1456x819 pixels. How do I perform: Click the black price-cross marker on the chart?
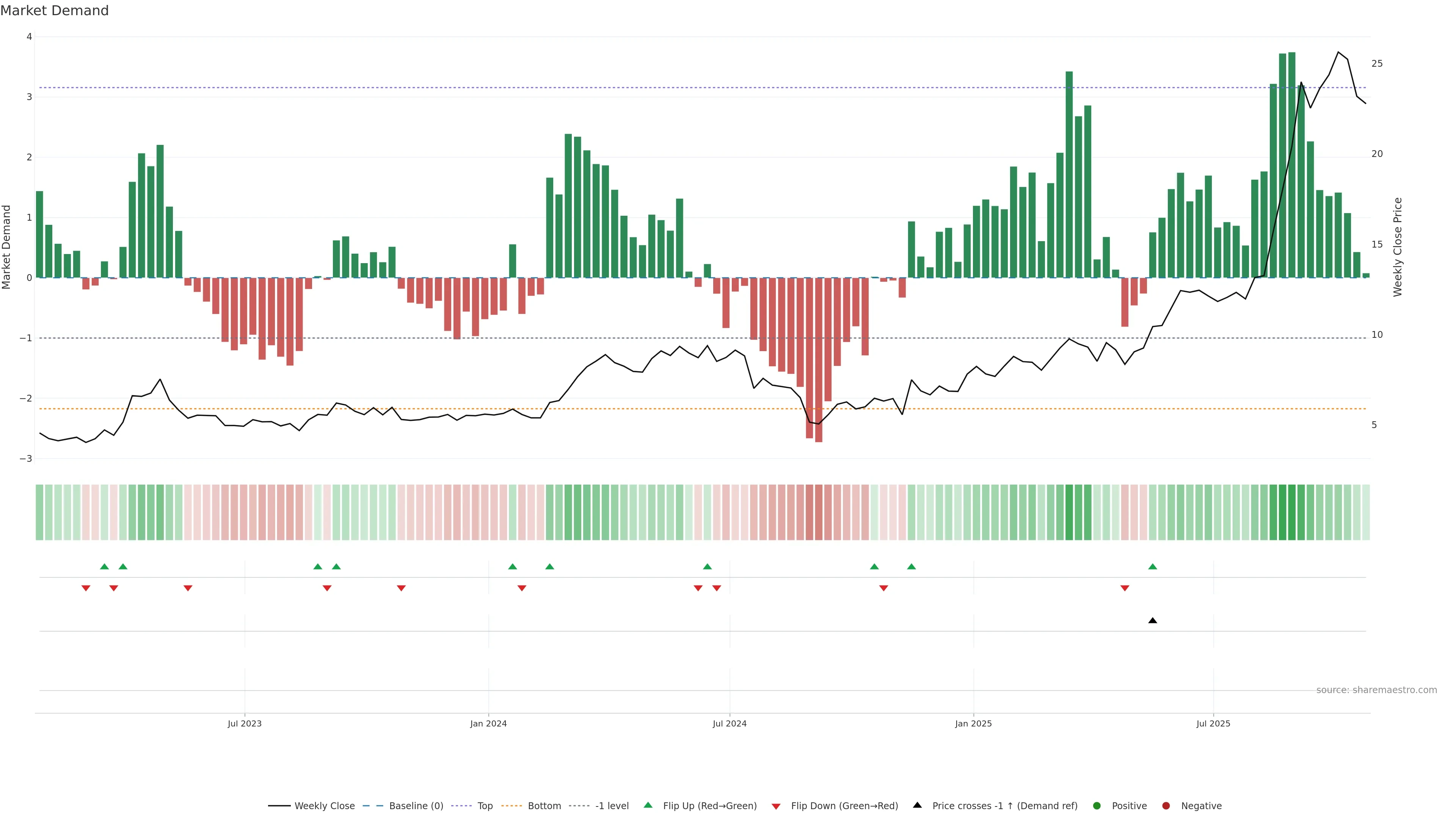1153,621
